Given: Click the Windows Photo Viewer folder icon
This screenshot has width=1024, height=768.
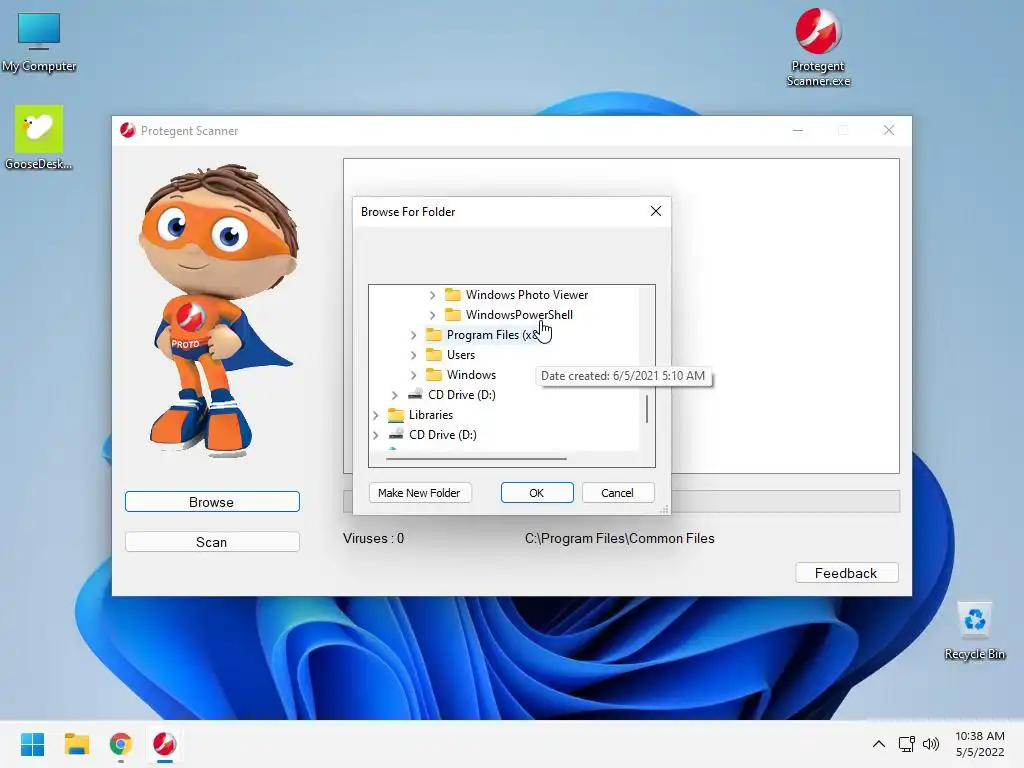Looking at the screenshot, I should pyautogui.click(x=453, y=295).
